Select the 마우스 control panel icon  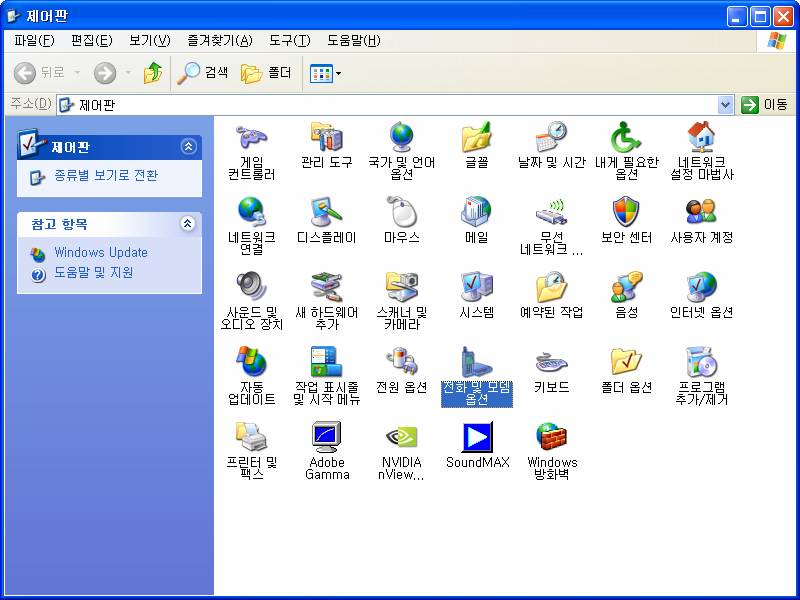(401, 212)
